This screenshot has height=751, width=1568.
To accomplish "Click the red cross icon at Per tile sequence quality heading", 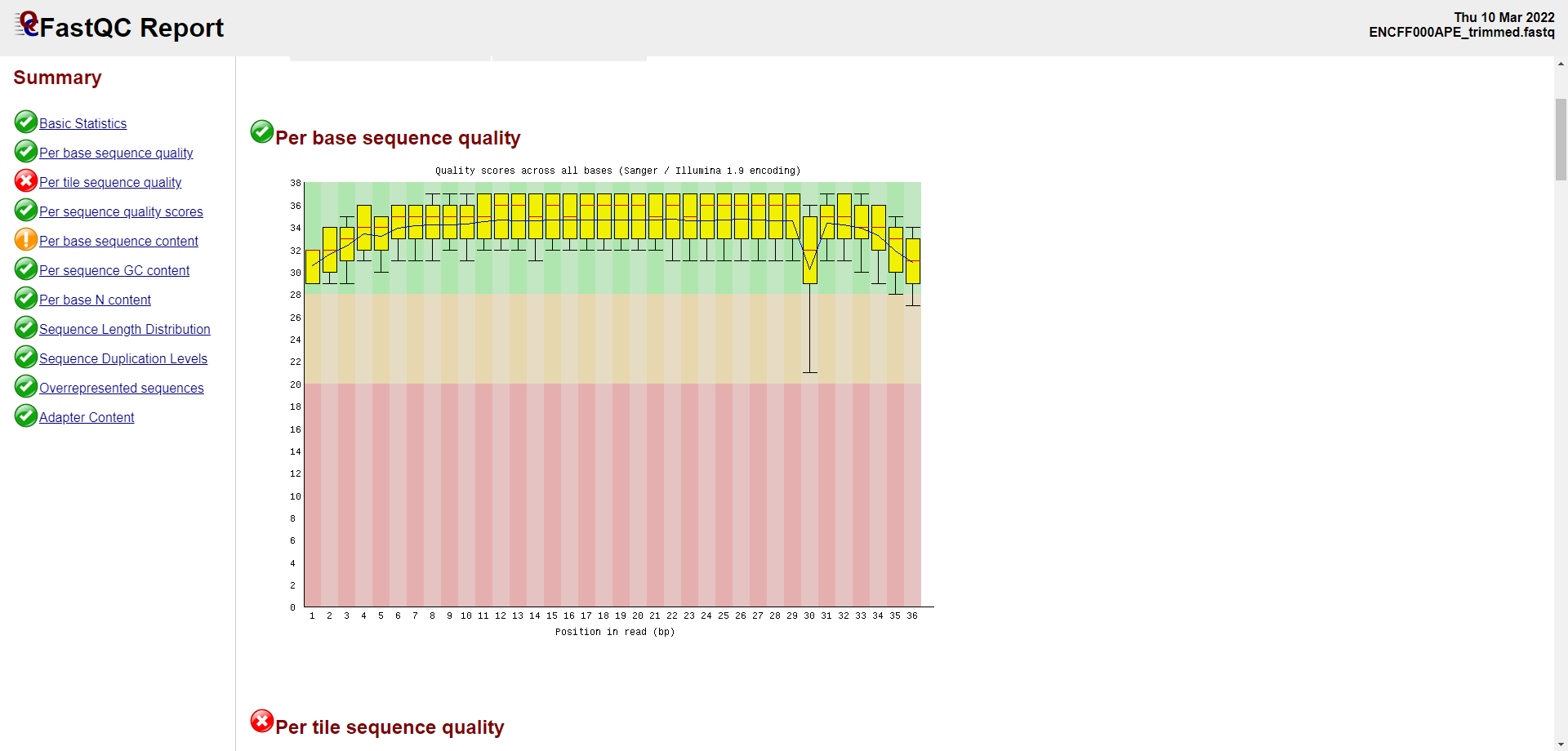I will pos(262,721).
